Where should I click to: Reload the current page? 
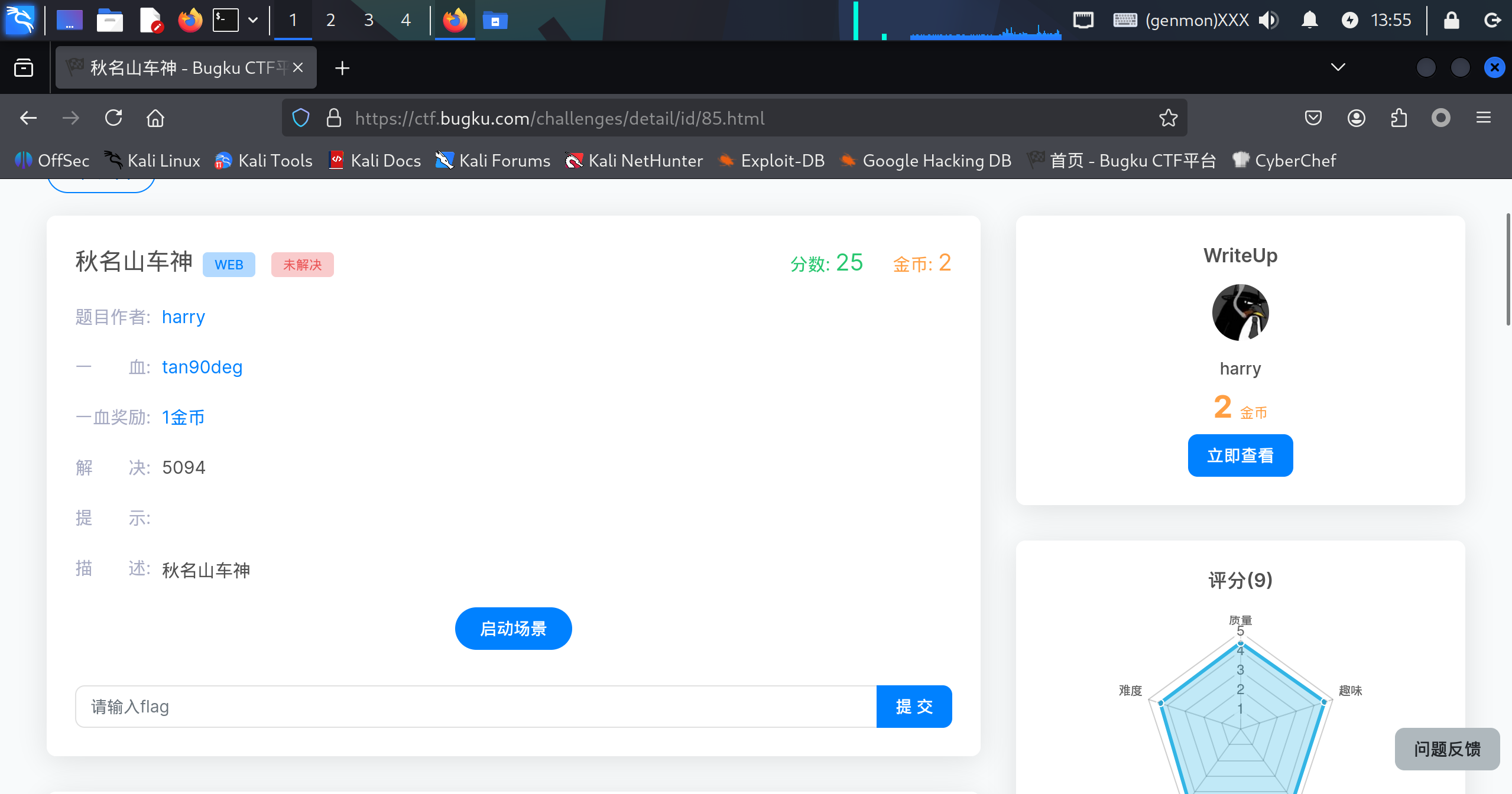113,118
